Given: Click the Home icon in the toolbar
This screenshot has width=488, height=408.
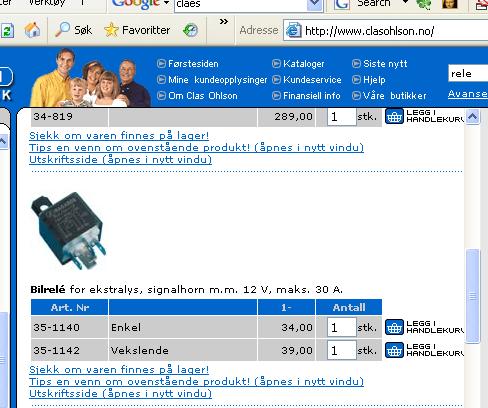Looking at the screenshot, I should 32,30.
